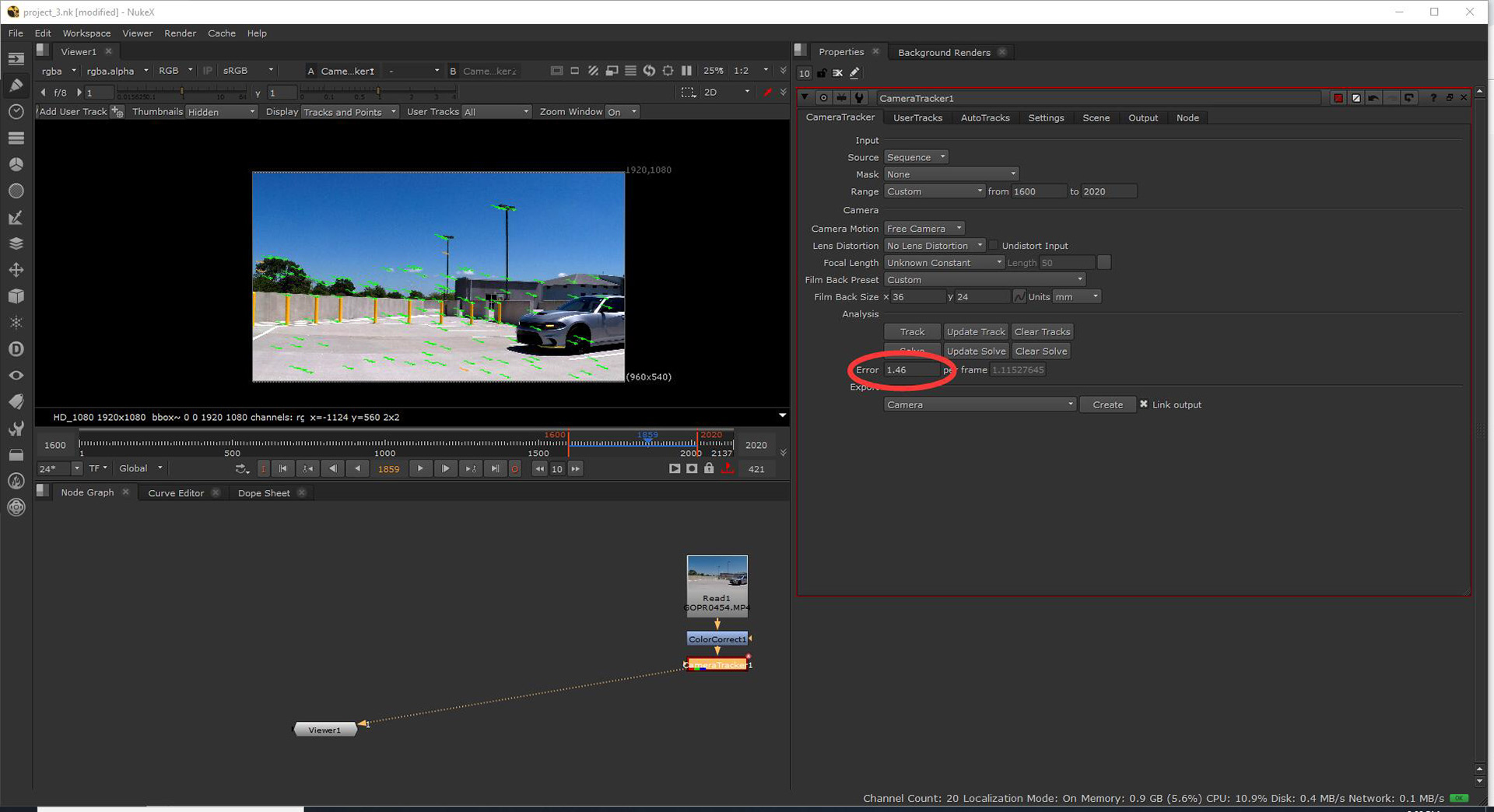Open the Image nodes icon at toolbar top
The width and height of the screenshot is (1494, 812).
(x=16, y=59)
